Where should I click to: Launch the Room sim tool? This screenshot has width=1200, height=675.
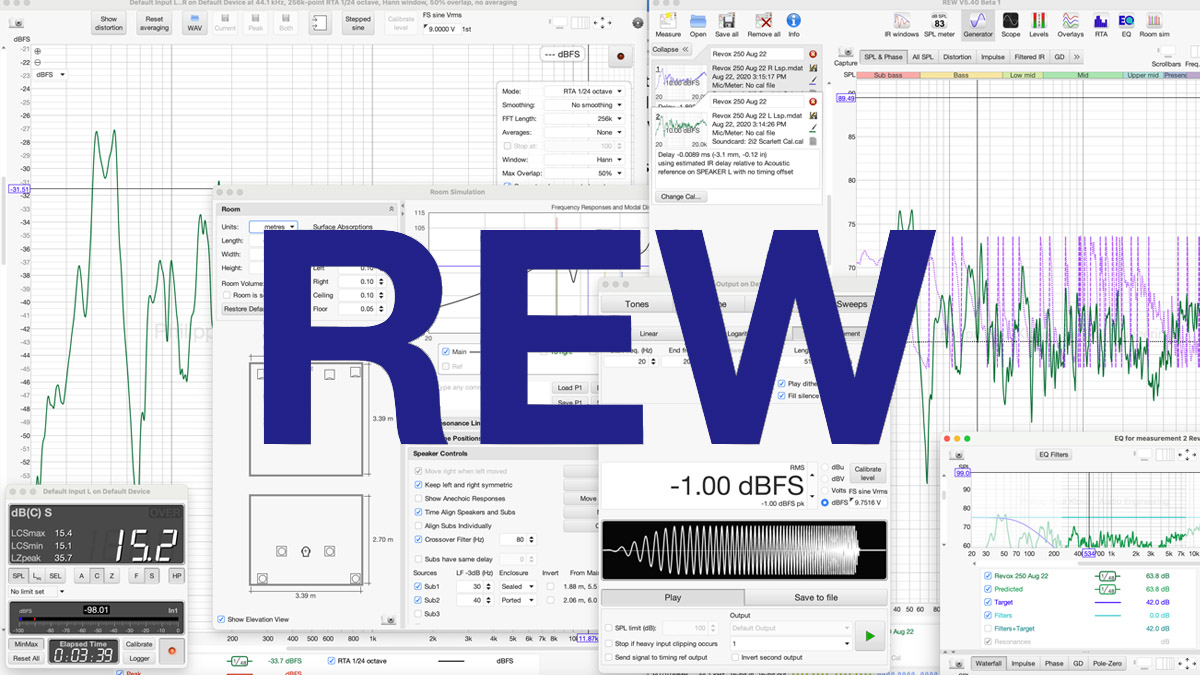(1154, 20)
